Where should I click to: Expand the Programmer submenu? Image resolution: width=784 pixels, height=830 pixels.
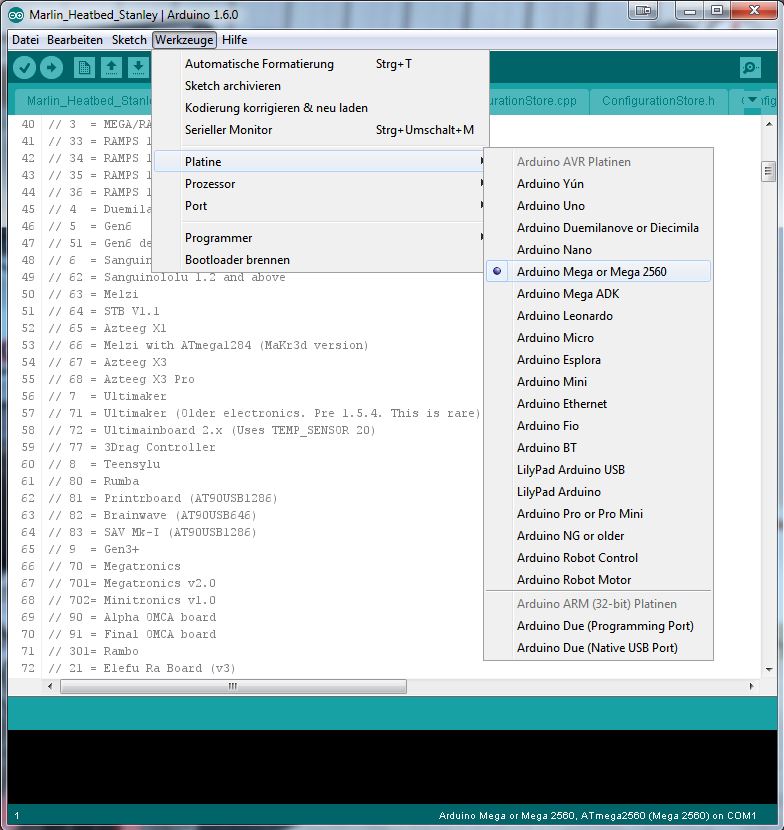point(320,238)
